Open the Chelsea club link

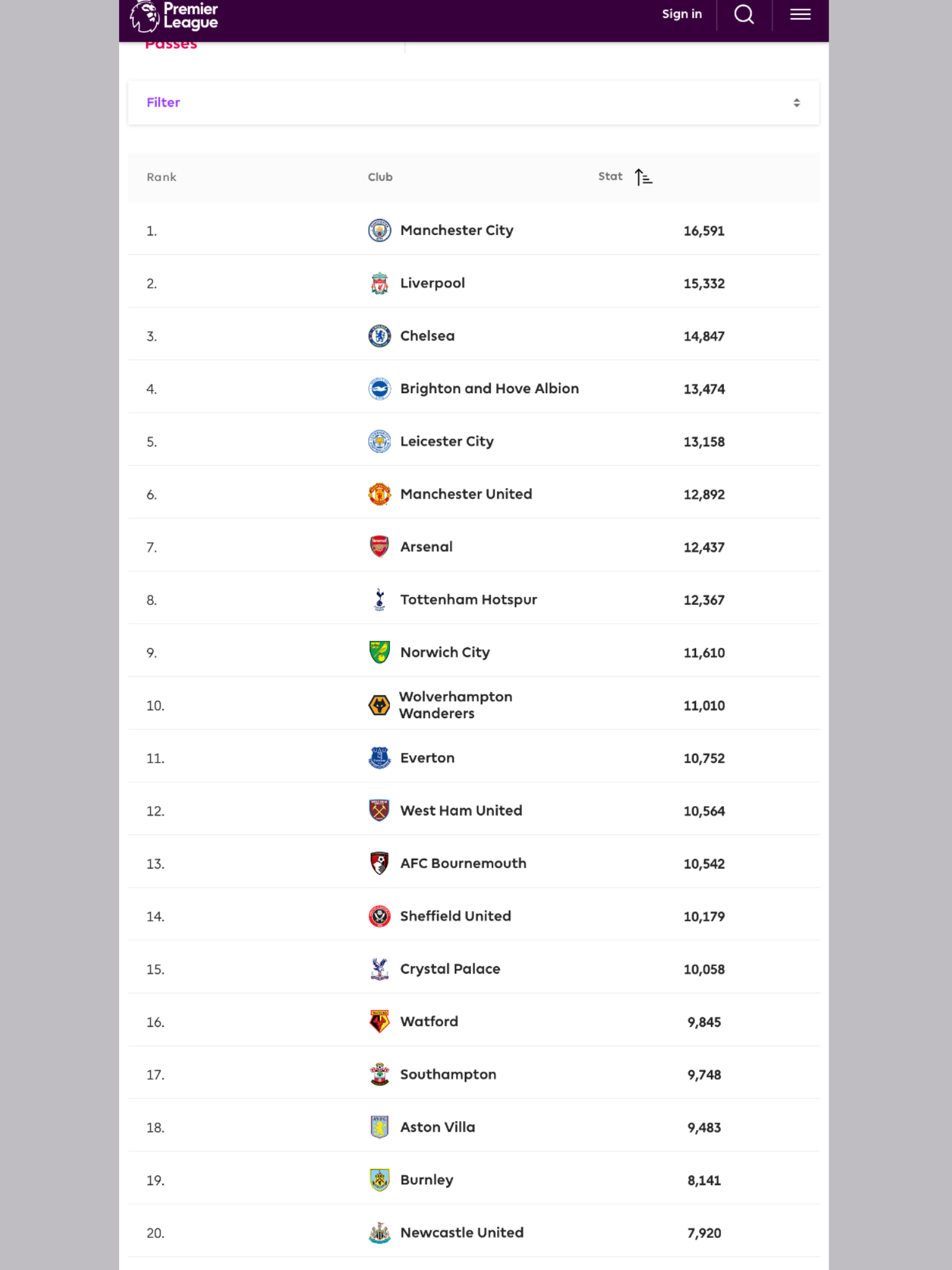[427, 336]
